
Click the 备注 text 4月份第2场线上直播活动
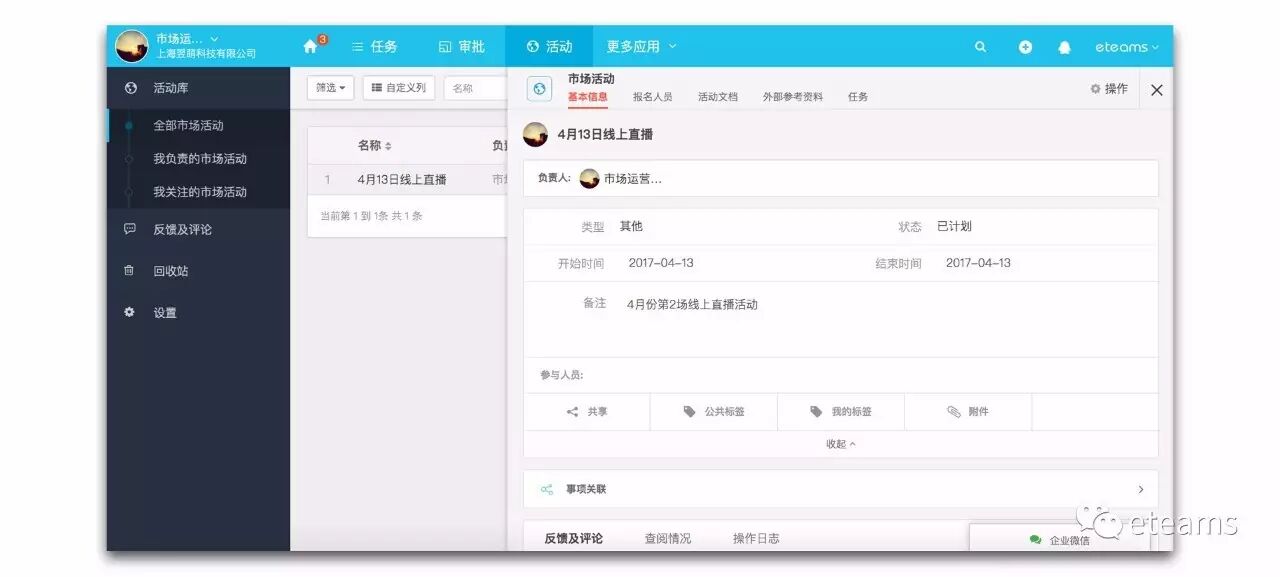click(x=692, y=304)
